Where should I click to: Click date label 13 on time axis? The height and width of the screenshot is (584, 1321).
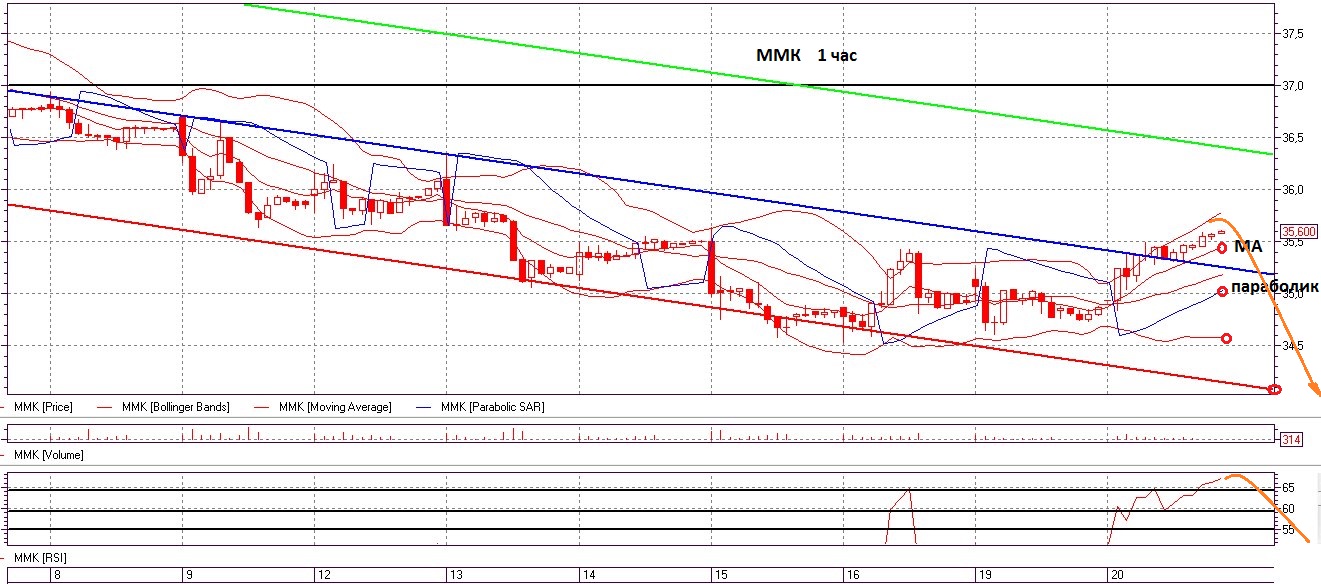pyautogui.click(x=455, y=576)
